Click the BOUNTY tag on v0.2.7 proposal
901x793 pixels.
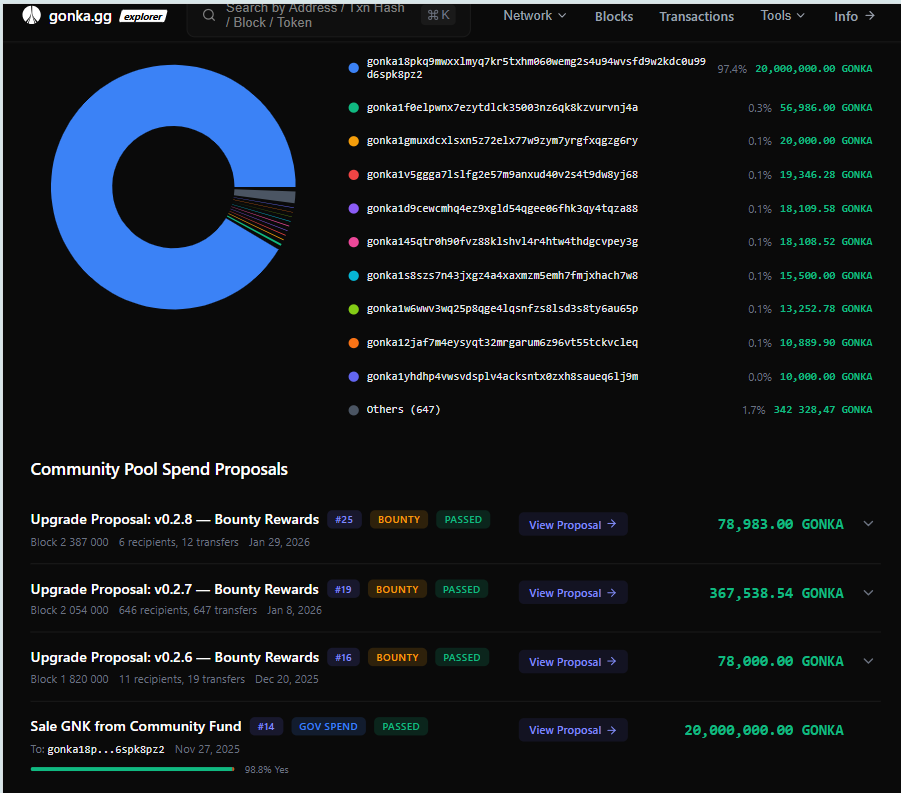[397, 590]
